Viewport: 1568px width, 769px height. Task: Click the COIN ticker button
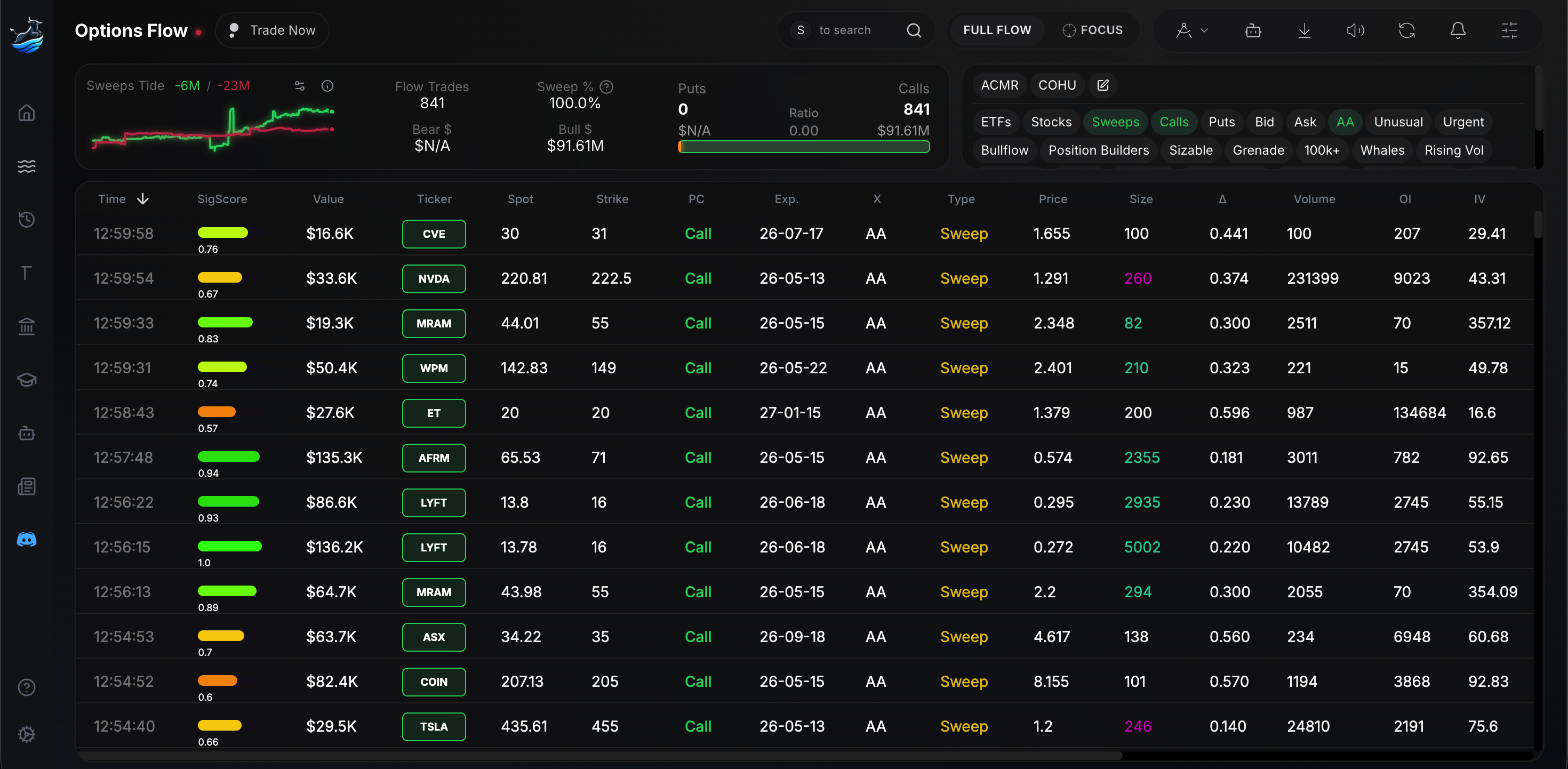click(434, 682)
